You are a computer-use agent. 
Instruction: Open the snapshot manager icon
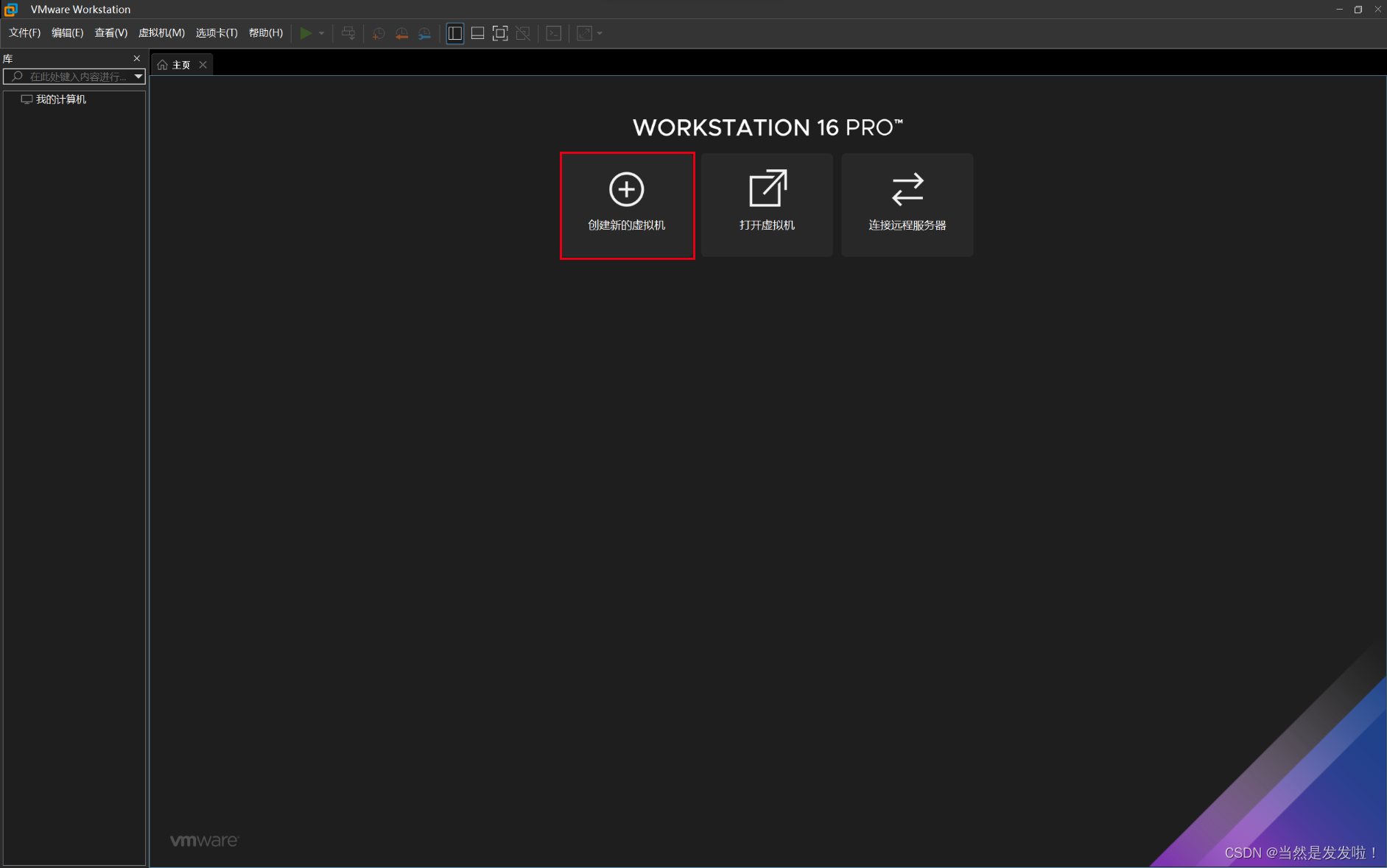[x=425, y=33]
